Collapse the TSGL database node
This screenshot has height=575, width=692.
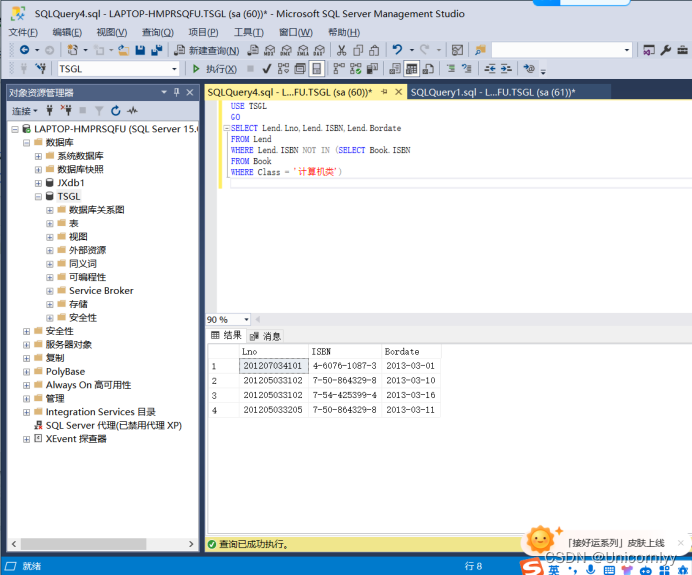[x=38, y=197]
